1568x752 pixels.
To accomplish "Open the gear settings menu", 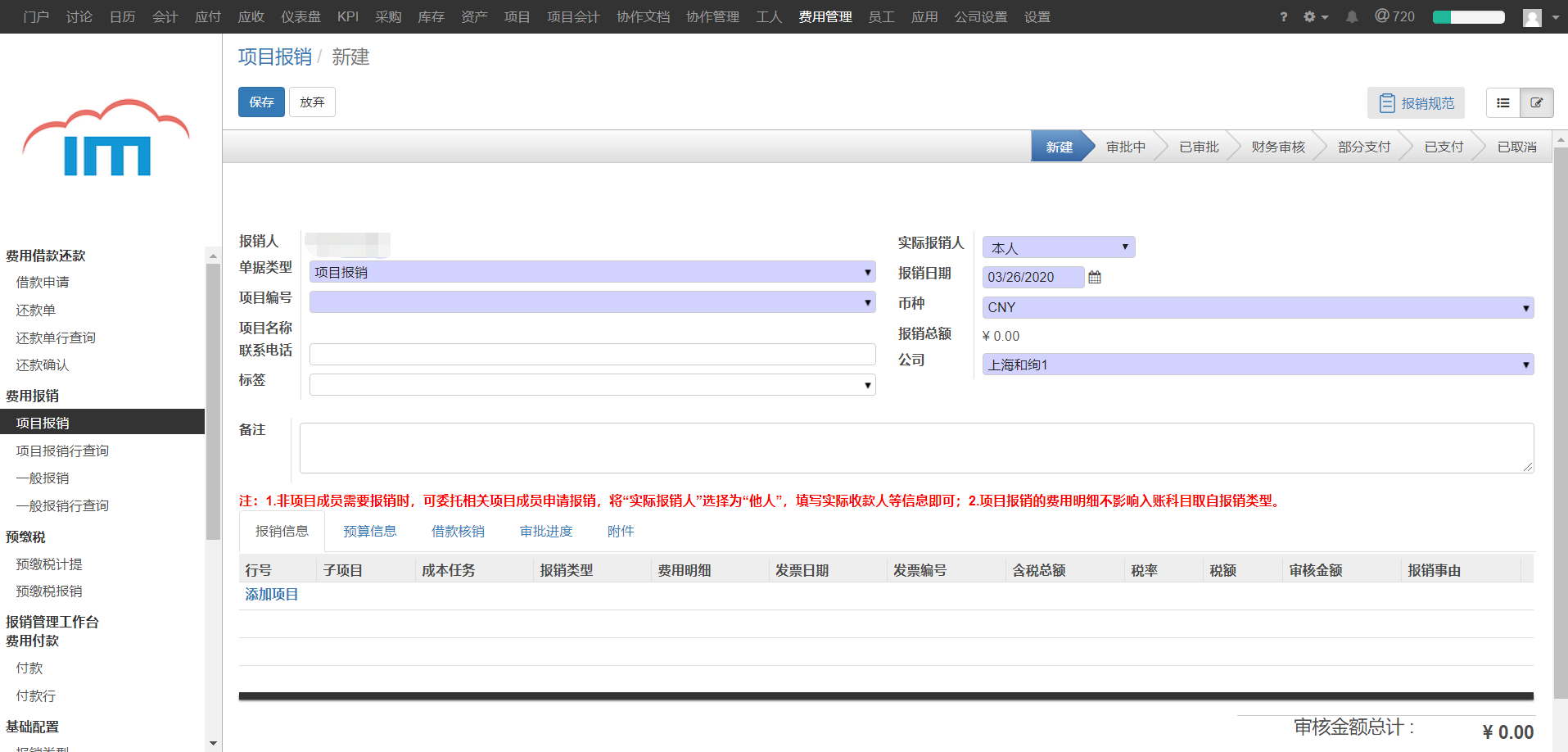I will click(x=1316, y=17).
